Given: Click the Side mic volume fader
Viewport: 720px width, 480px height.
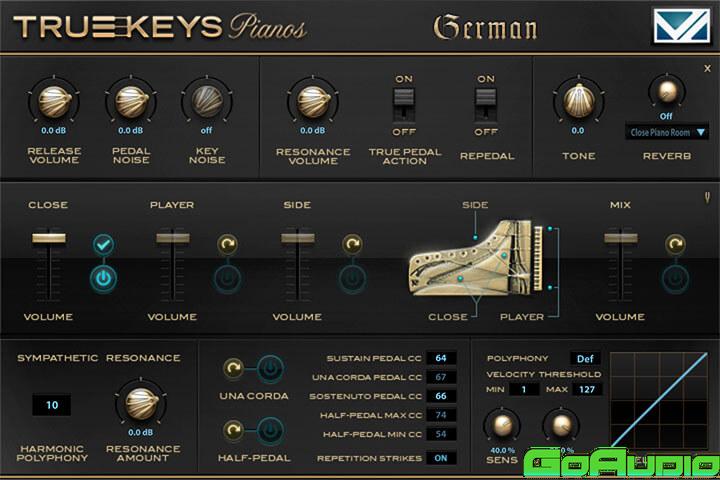Looking at the screenshot, I should coord(298,238).
